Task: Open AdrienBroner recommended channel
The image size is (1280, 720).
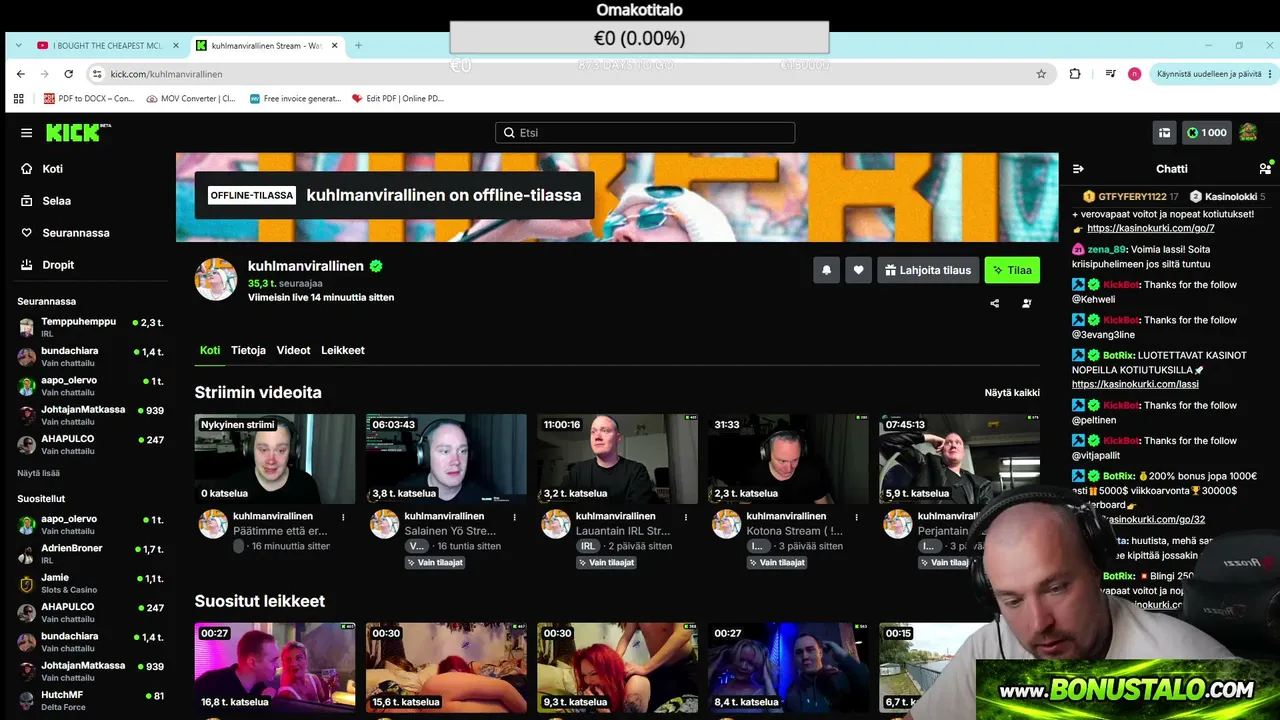Action: 90,553
